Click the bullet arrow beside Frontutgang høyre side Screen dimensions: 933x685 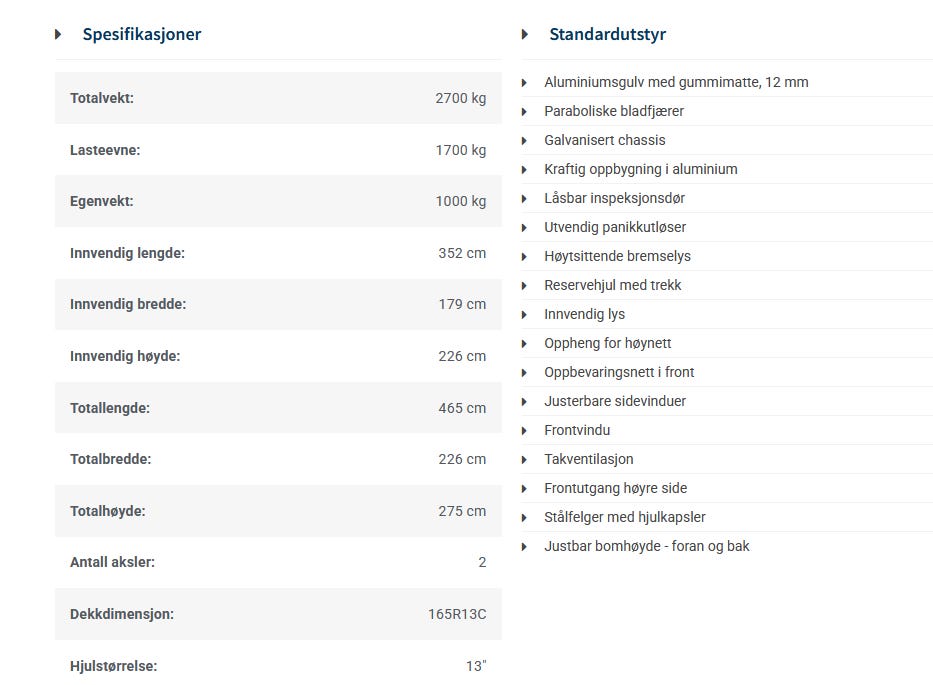[524, 489]
